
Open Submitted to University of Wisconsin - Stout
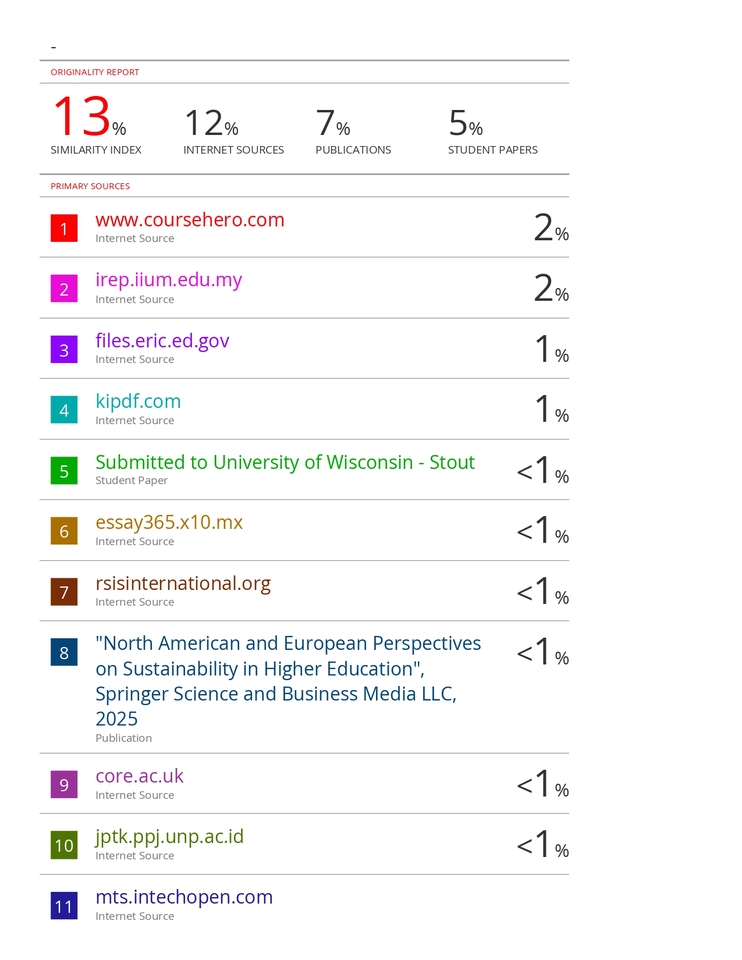pyautogui.click(x=285, y=462)
